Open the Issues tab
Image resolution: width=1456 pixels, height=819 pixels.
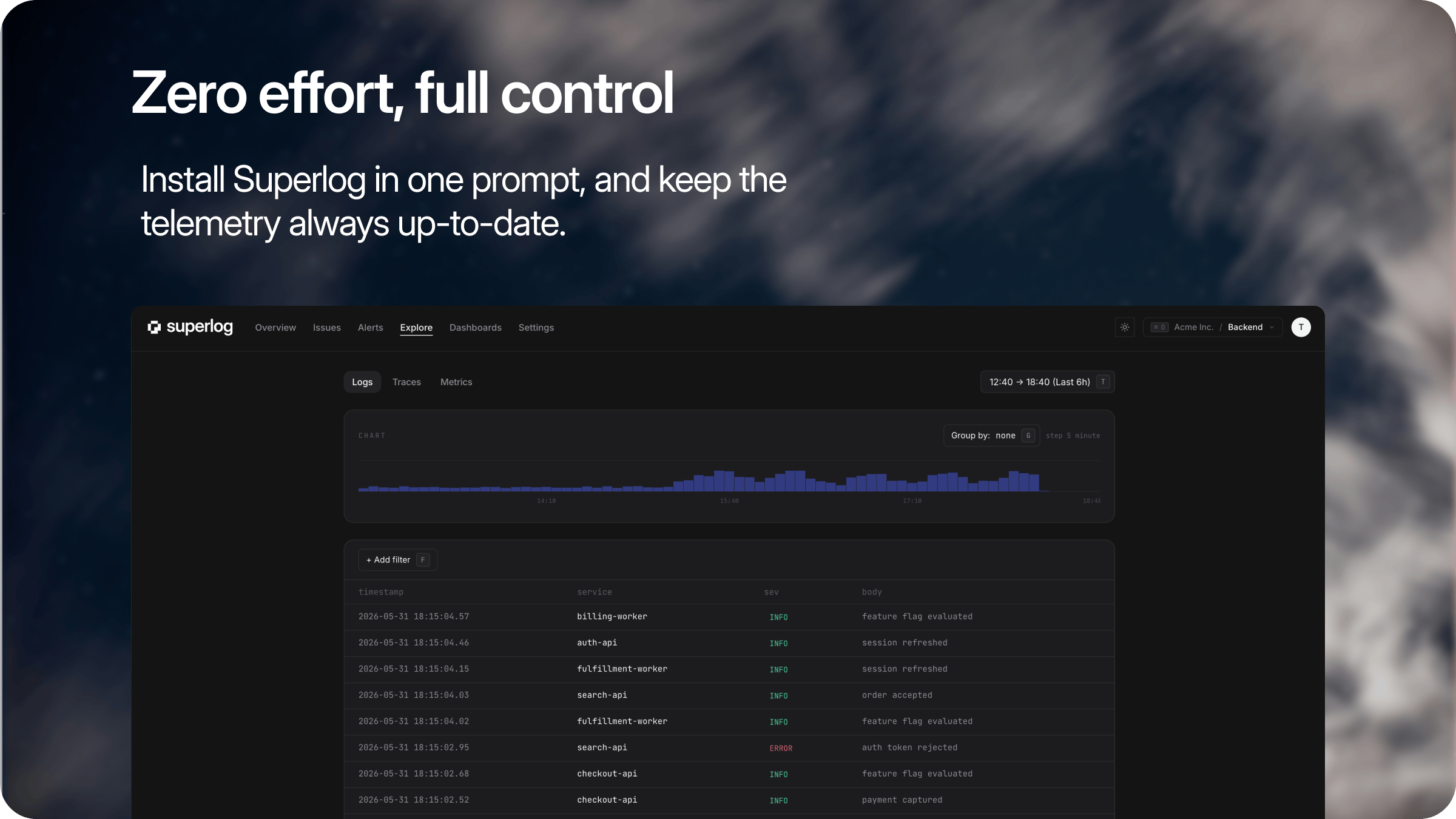tap(327, 328)
